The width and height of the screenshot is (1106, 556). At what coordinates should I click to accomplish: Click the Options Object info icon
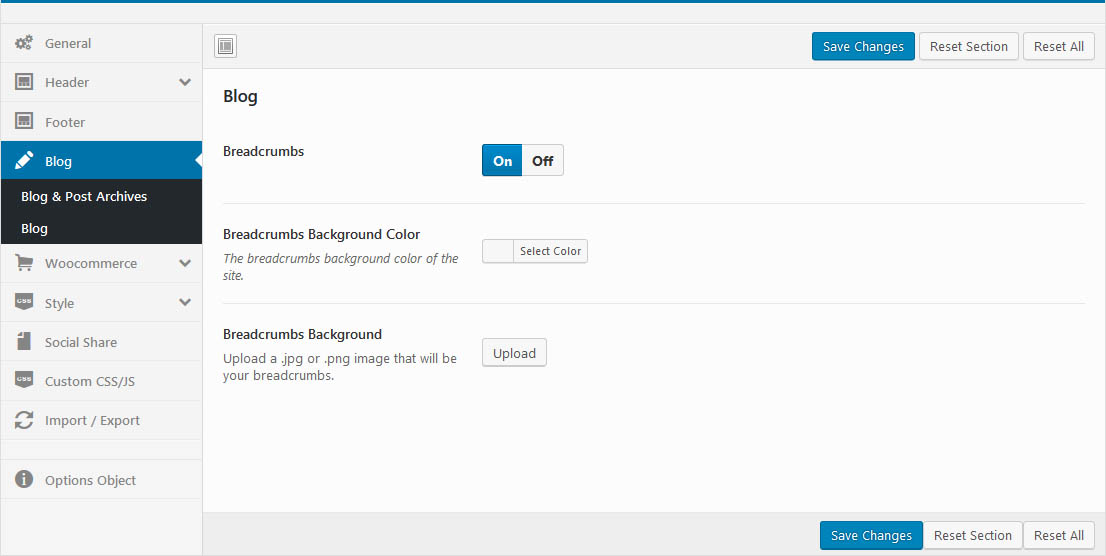[24, 480]
